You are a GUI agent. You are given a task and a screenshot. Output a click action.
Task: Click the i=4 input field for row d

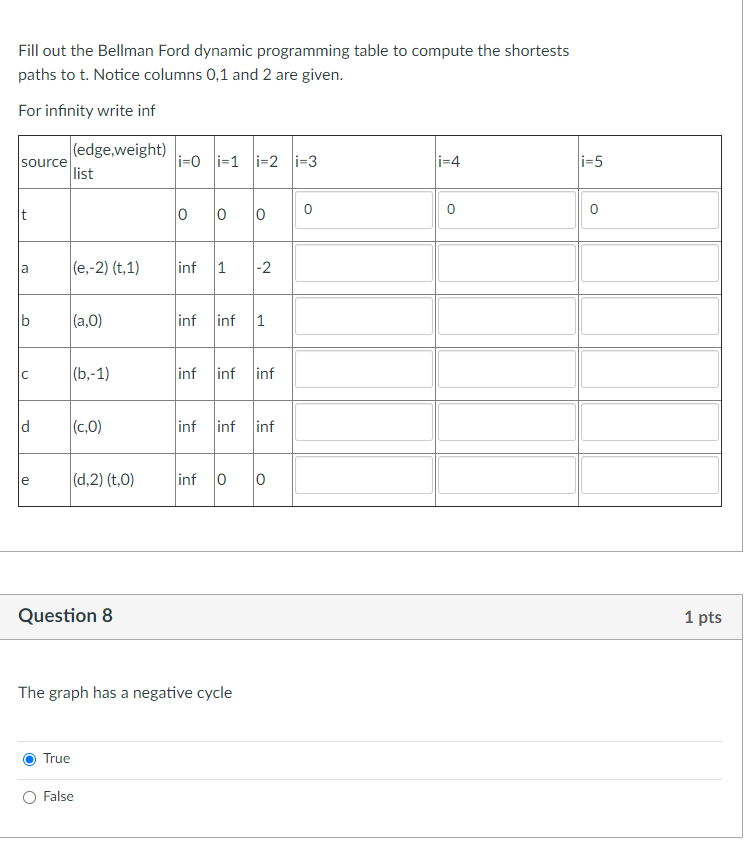point(506,422)
